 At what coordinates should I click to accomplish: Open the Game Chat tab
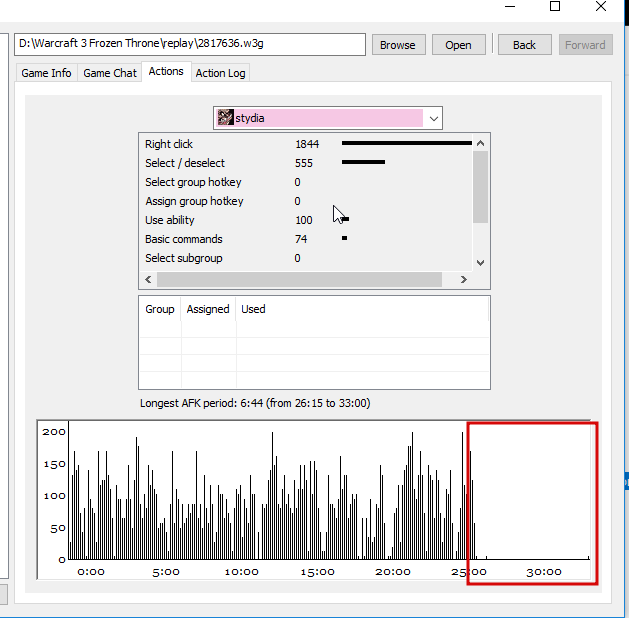pyautogui.click(x=110, y=73)
